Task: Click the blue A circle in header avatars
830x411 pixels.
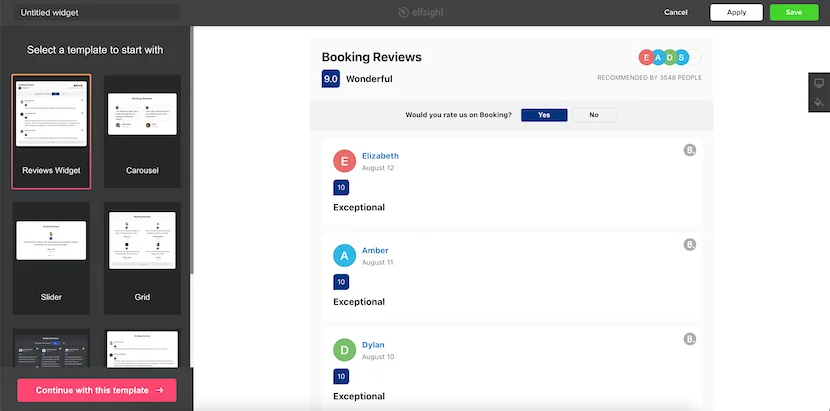Action: [x=658, y=57]
